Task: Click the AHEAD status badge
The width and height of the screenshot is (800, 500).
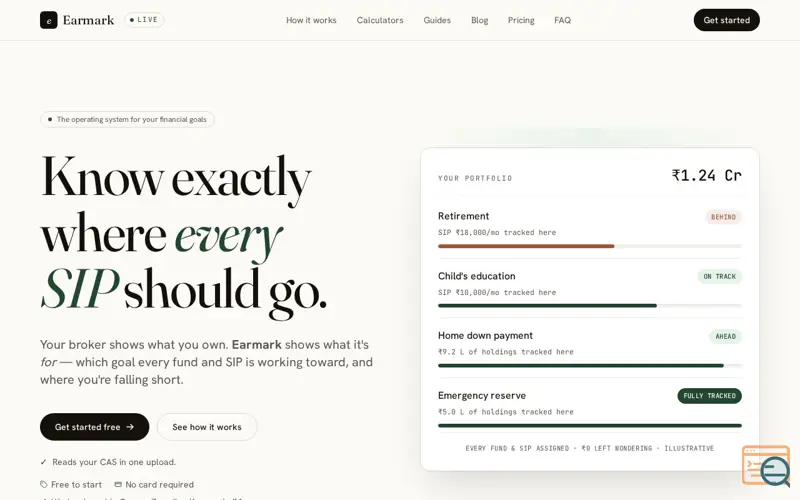Action: tap(725, 336)
